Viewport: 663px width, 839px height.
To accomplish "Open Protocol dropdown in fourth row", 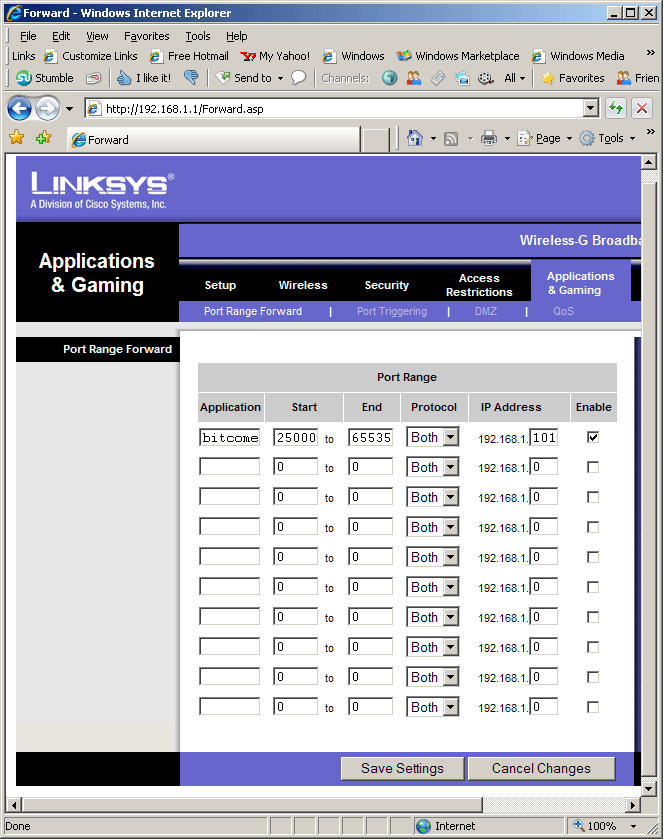I will coord(432,527).
